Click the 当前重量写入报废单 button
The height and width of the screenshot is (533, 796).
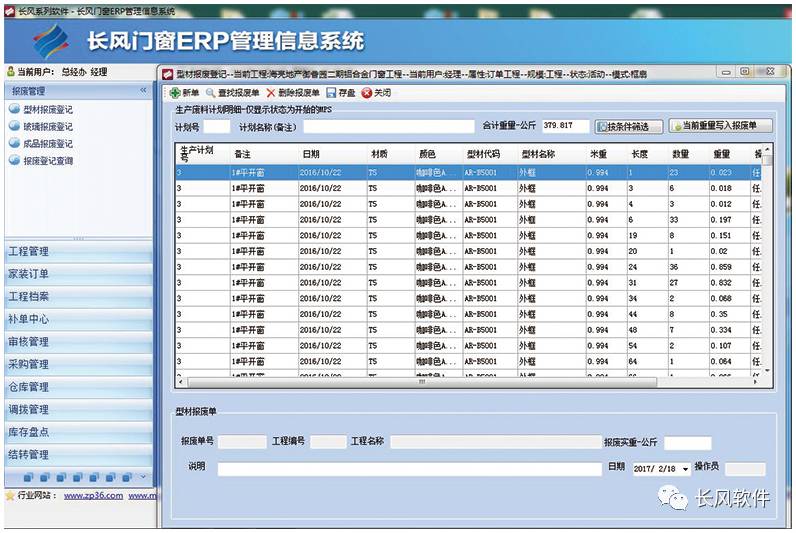coord(720,127)
